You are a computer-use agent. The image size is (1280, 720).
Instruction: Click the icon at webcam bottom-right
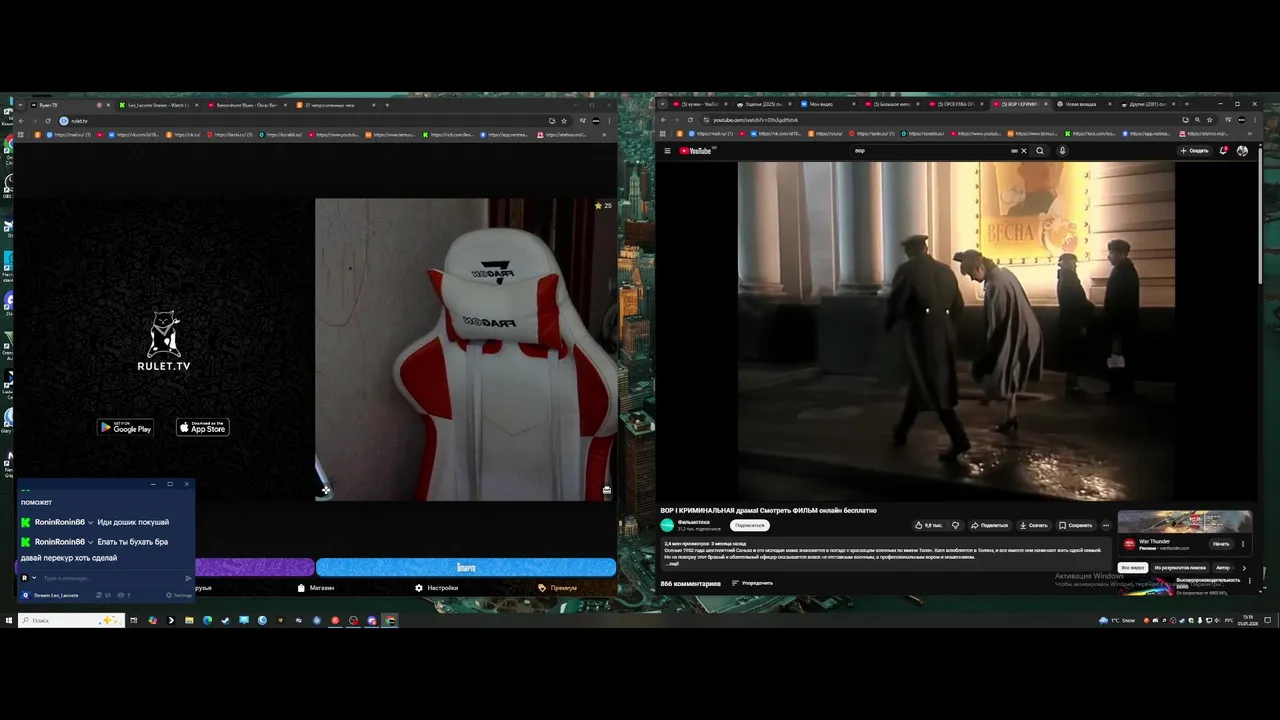point(606,490)
